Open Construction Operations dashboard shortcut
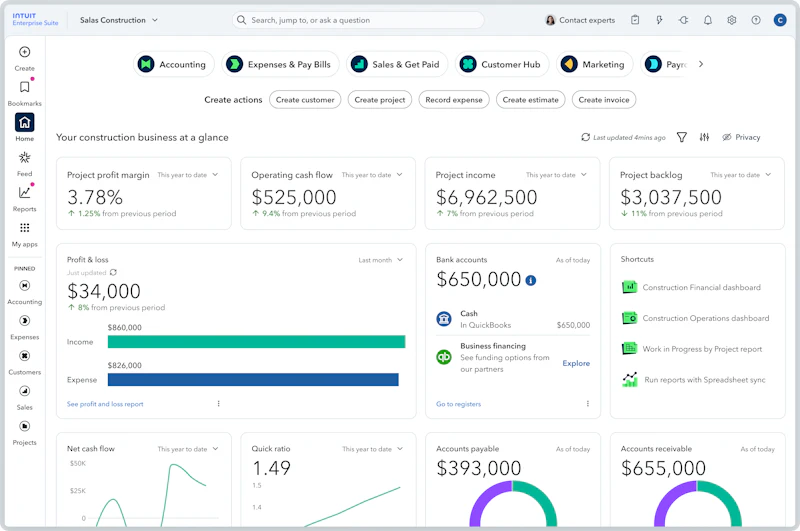The width and height of the screenshot is (800, 531). tap(695, 318)
